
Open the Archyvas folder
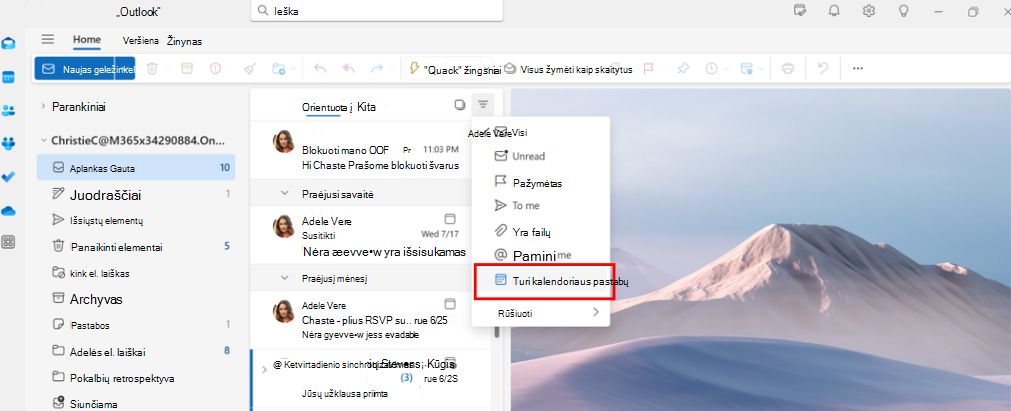coord(136,299)
